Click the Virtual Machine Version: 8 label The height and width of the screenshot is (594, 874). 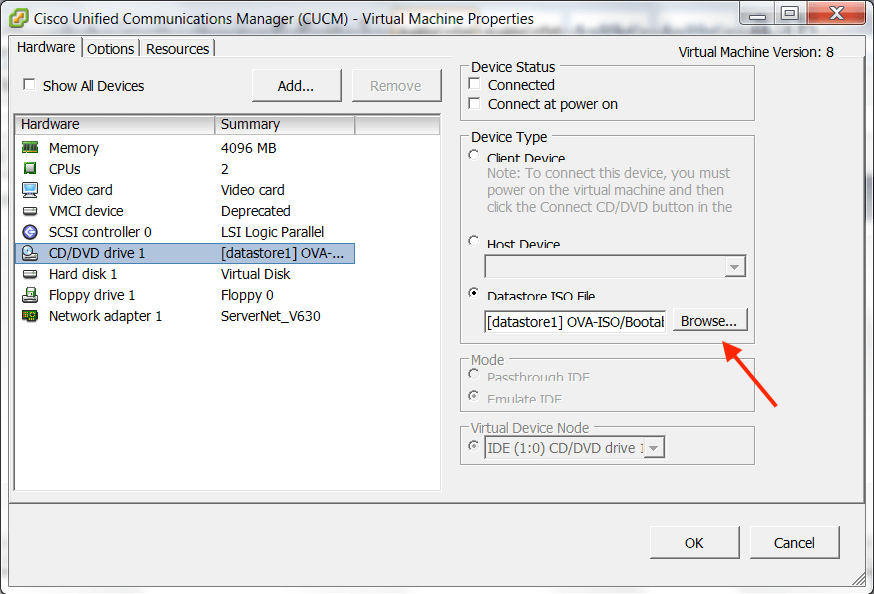tap(756, 52)
